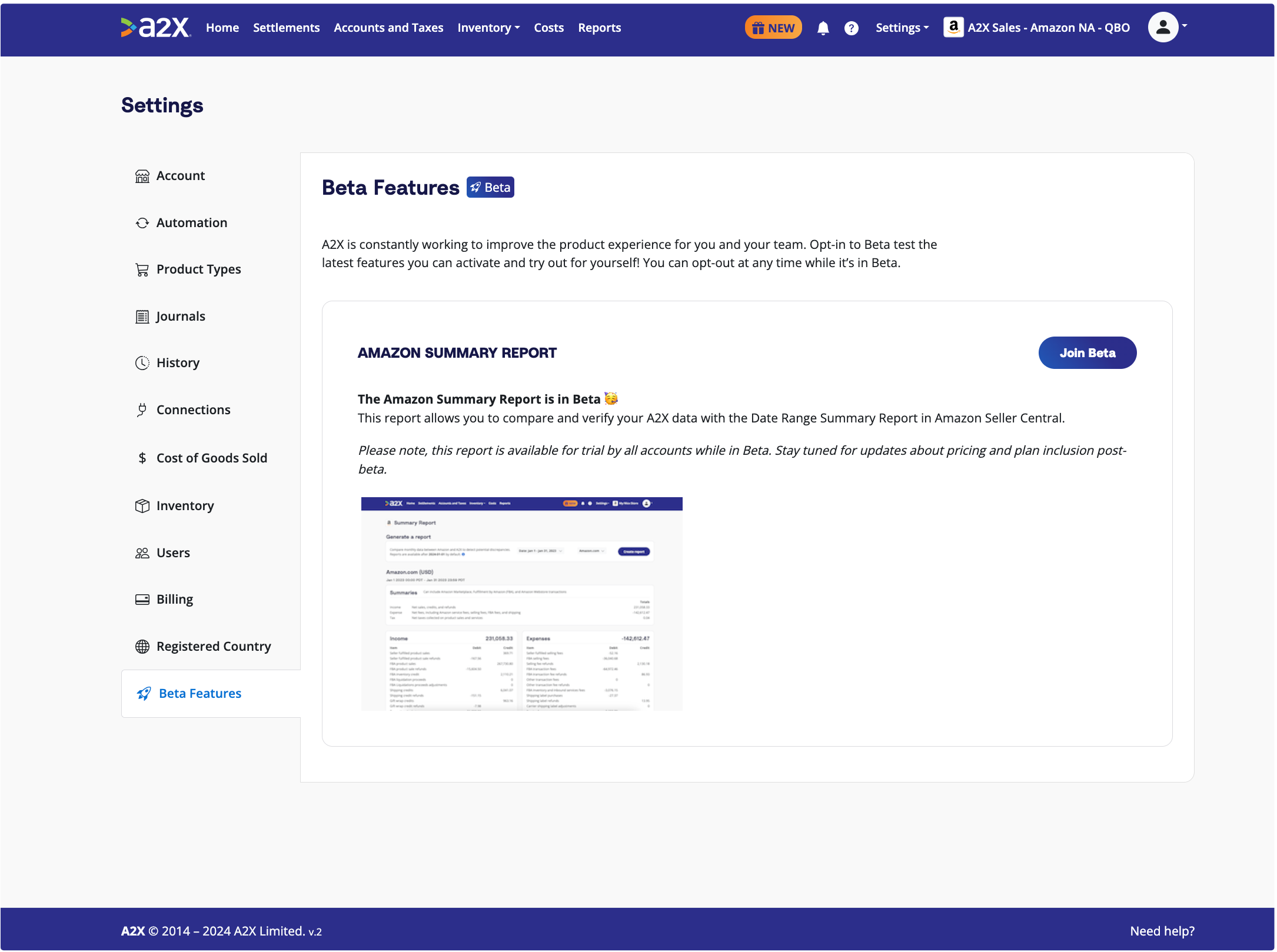This screenshot has width=1277, height=952.
Task: Click the A2X logo in header
Action: tap(156, 27)
